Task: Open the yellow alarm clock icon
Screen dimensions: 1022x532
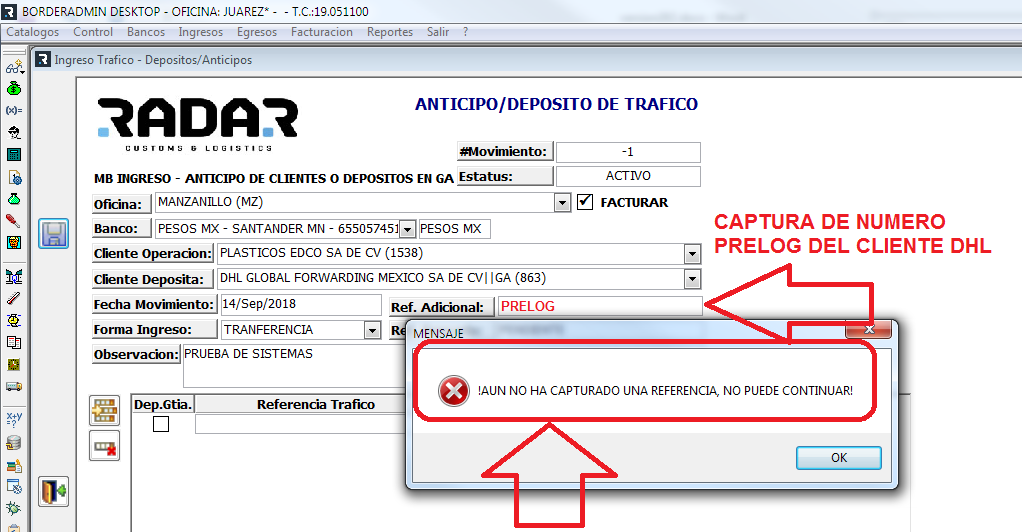Action: tap(14, 320)
